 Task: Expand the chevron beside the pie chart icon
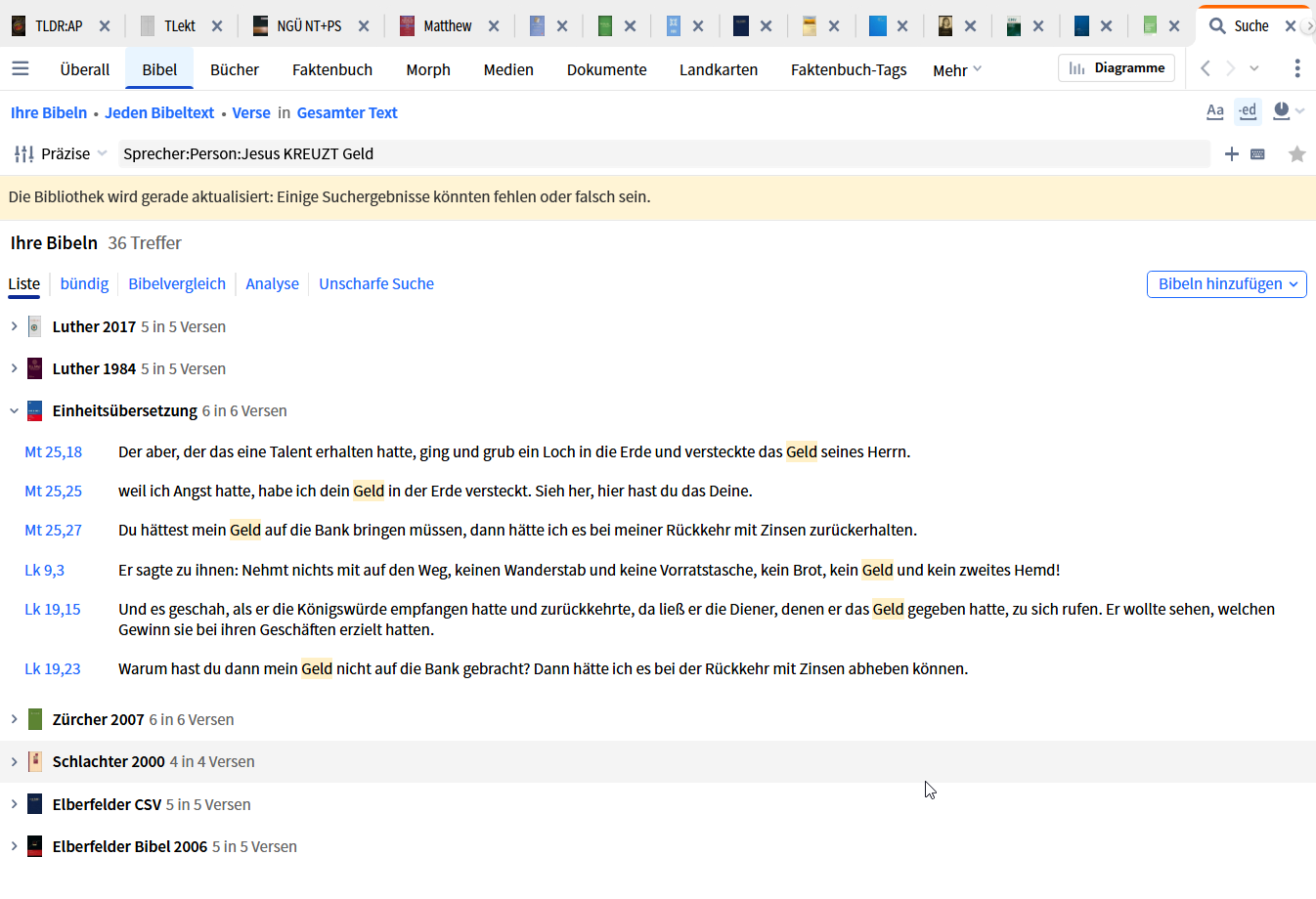coord(1300,111)
